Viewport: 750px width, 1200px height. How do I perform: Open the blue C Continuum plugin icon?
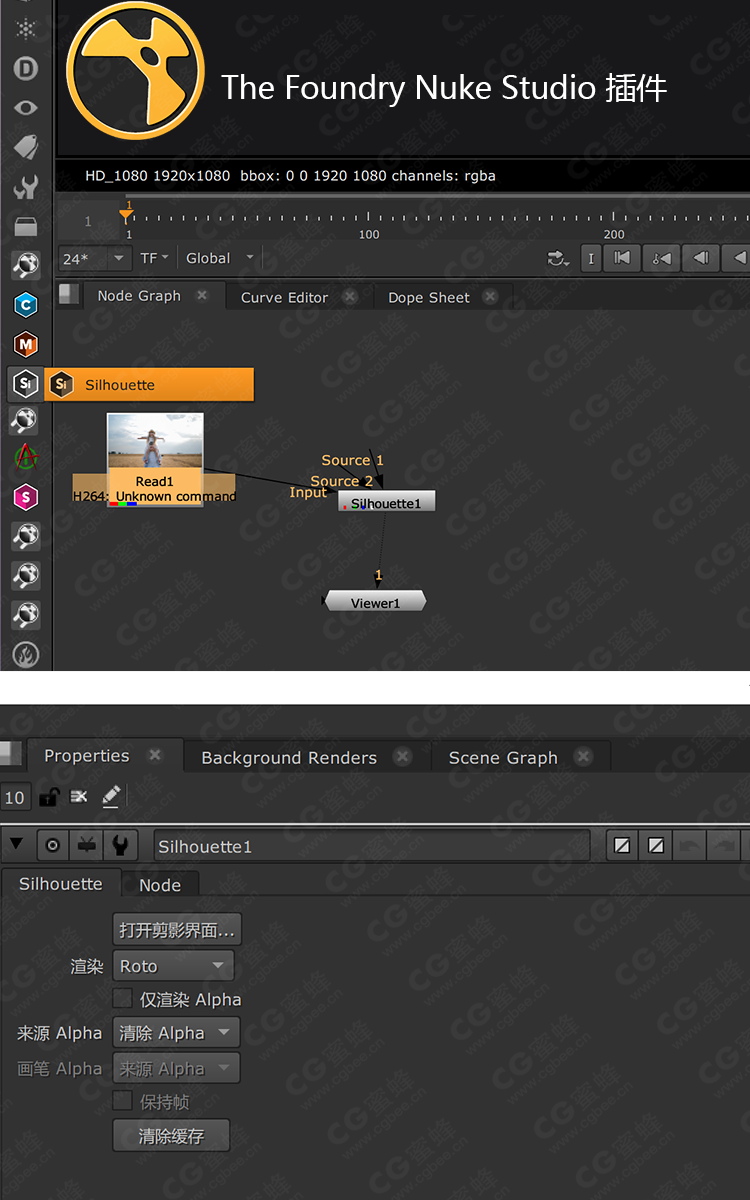pos(26,305)
